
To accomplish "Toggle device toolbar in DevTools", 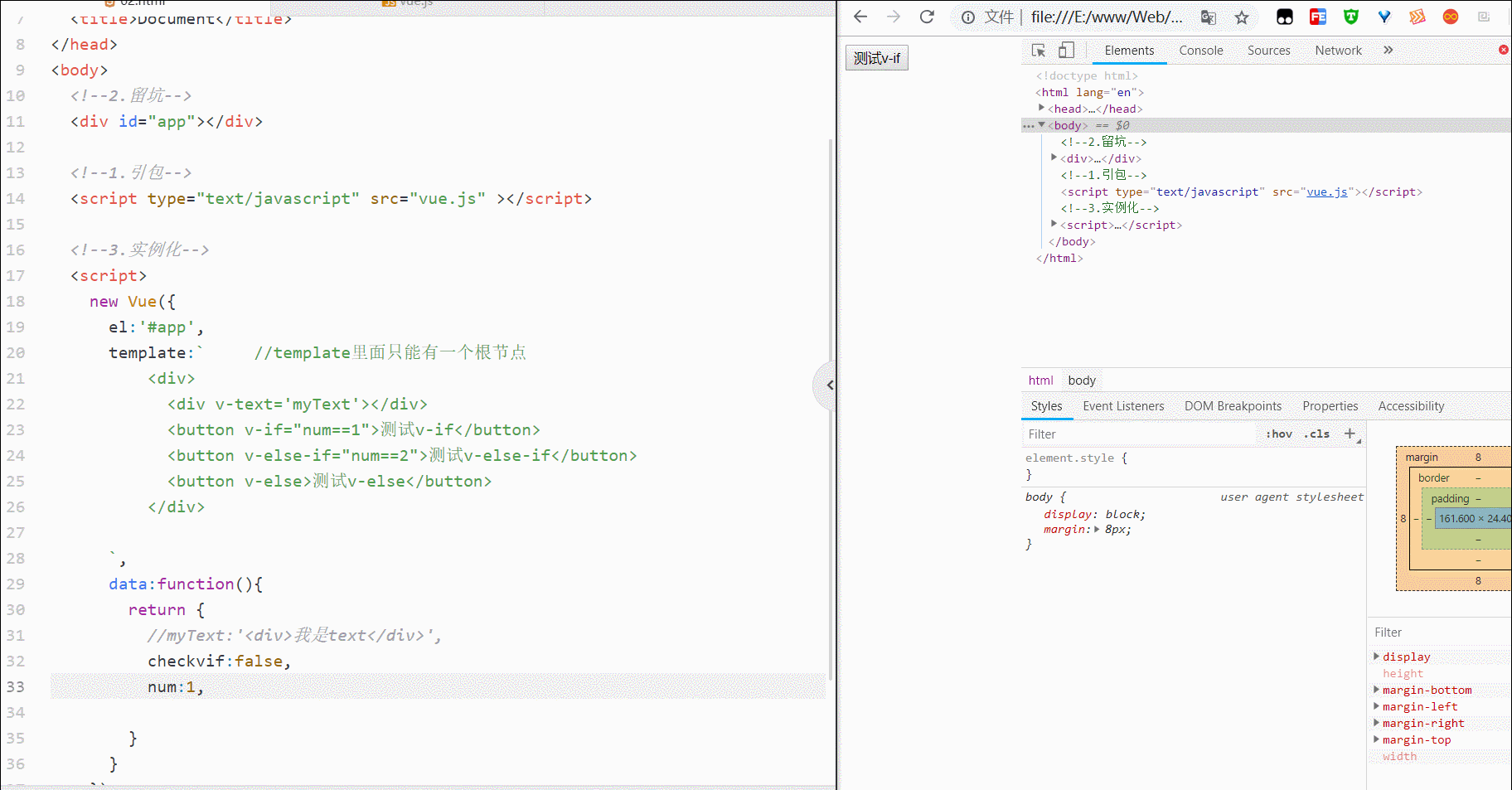I will [x=1067, y=51].
